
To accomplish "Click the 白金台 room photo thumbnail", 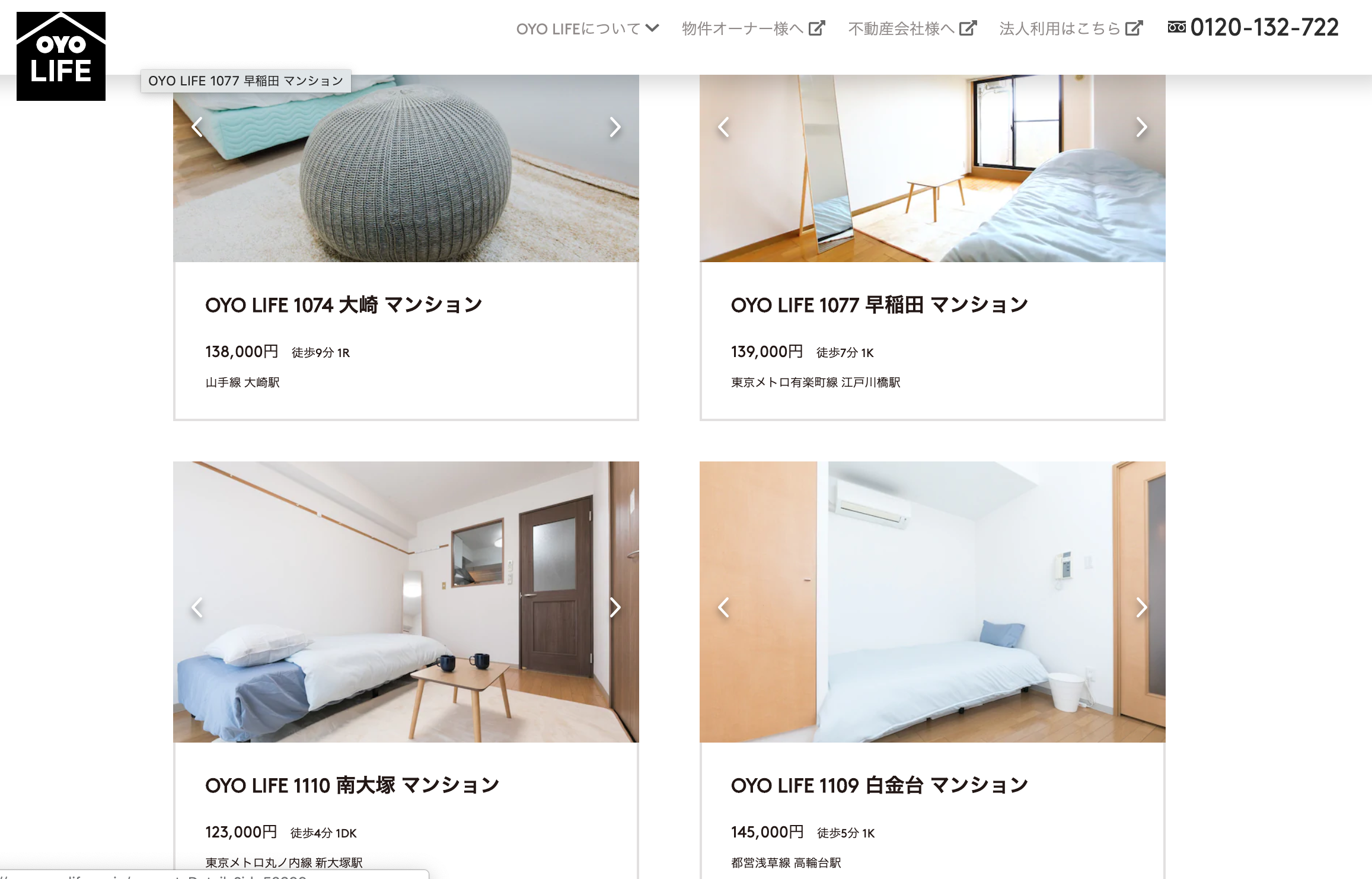I will (933, 602).
